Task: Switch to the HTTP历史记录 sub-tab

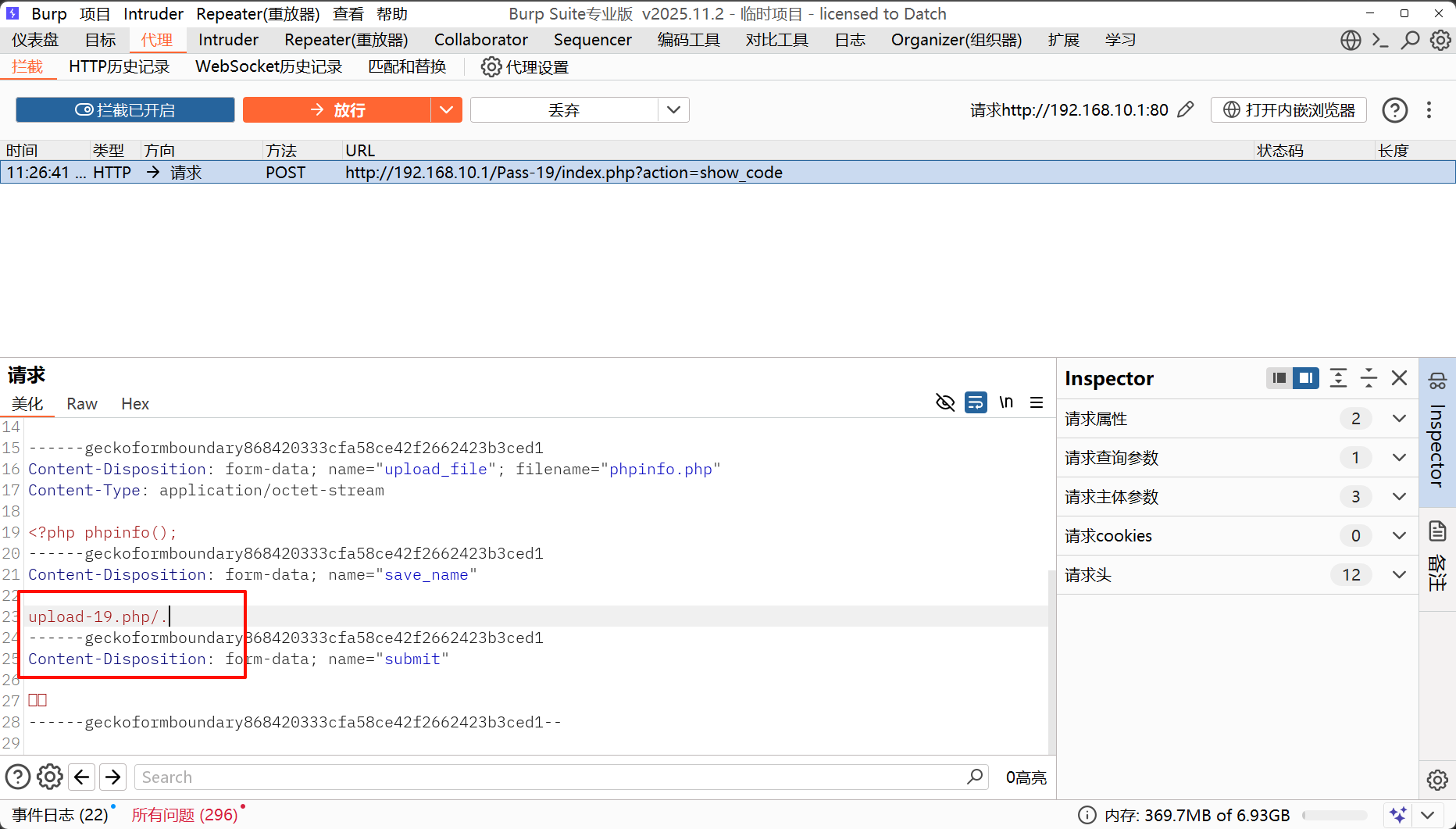Action: (120, 66)
